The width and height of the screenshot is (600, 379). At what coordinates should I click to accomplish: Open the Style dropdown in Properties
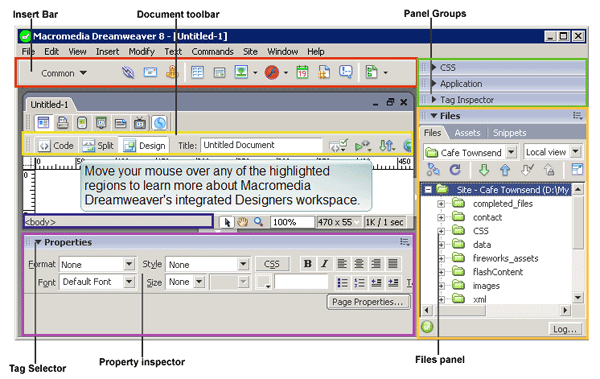243,264
